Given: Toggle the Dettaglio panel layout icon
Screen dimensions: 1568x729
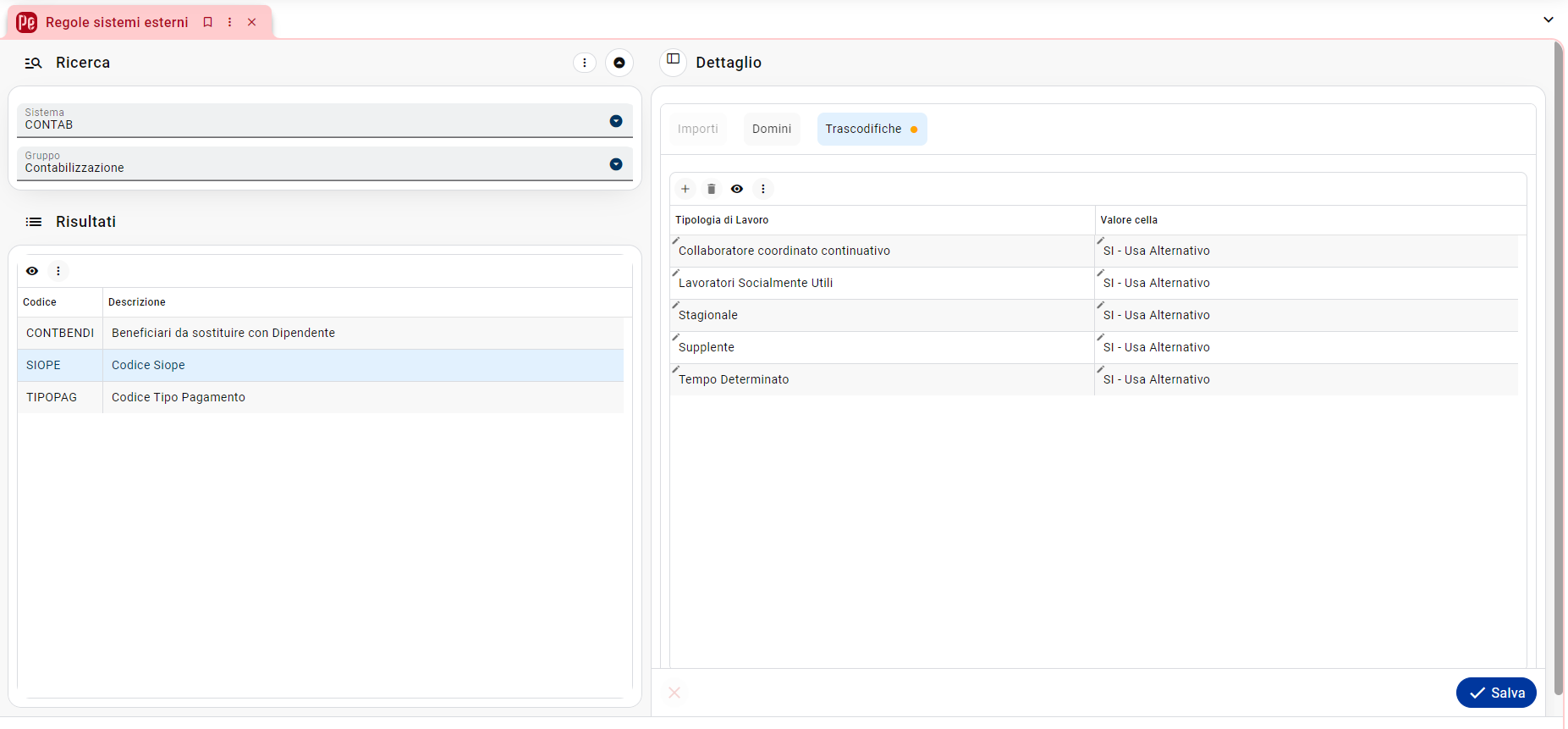Looking at the screenshot, I should pos(674,60).
